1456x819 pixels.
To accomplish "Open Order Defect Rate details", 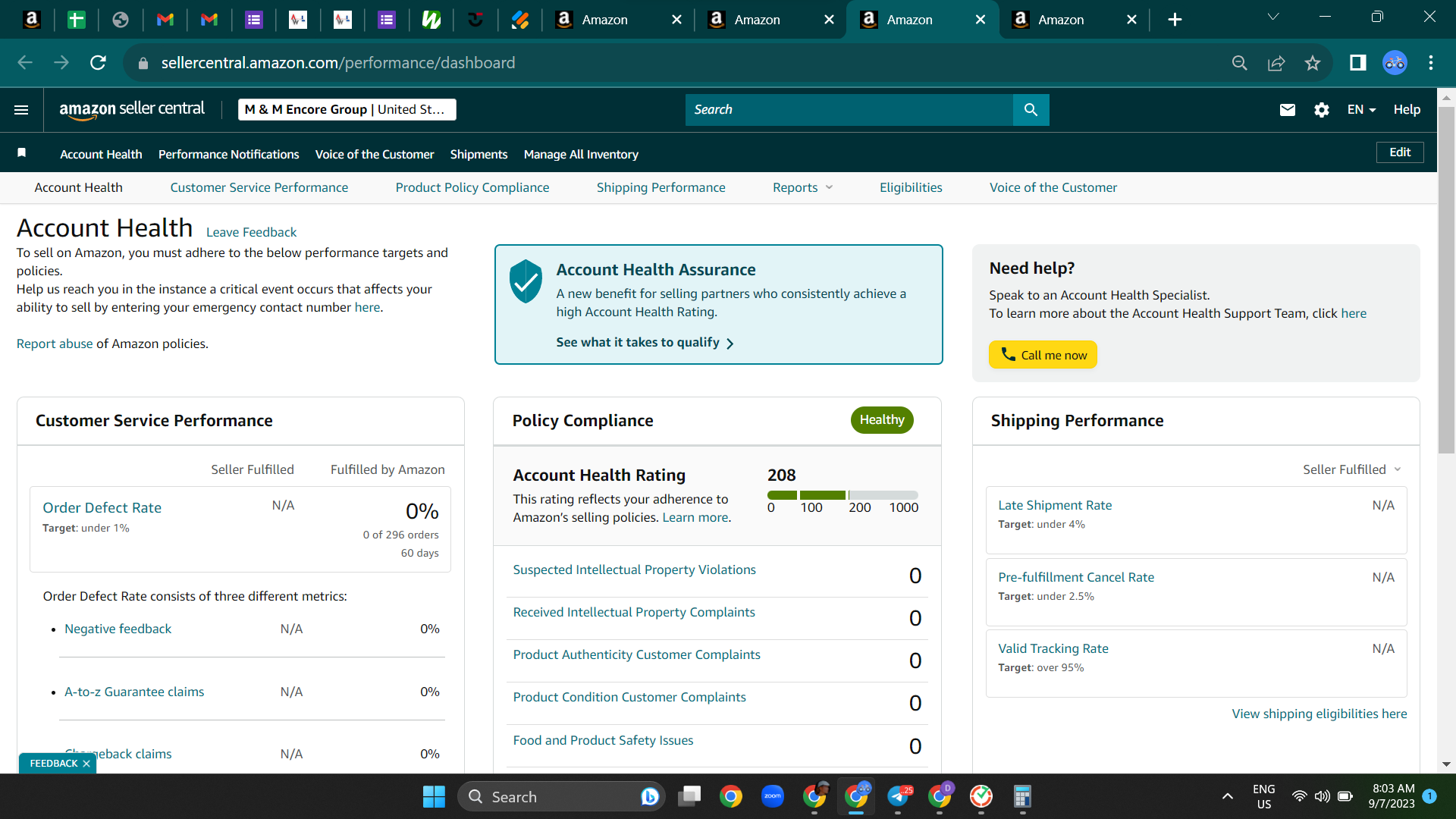I will 102,507.
